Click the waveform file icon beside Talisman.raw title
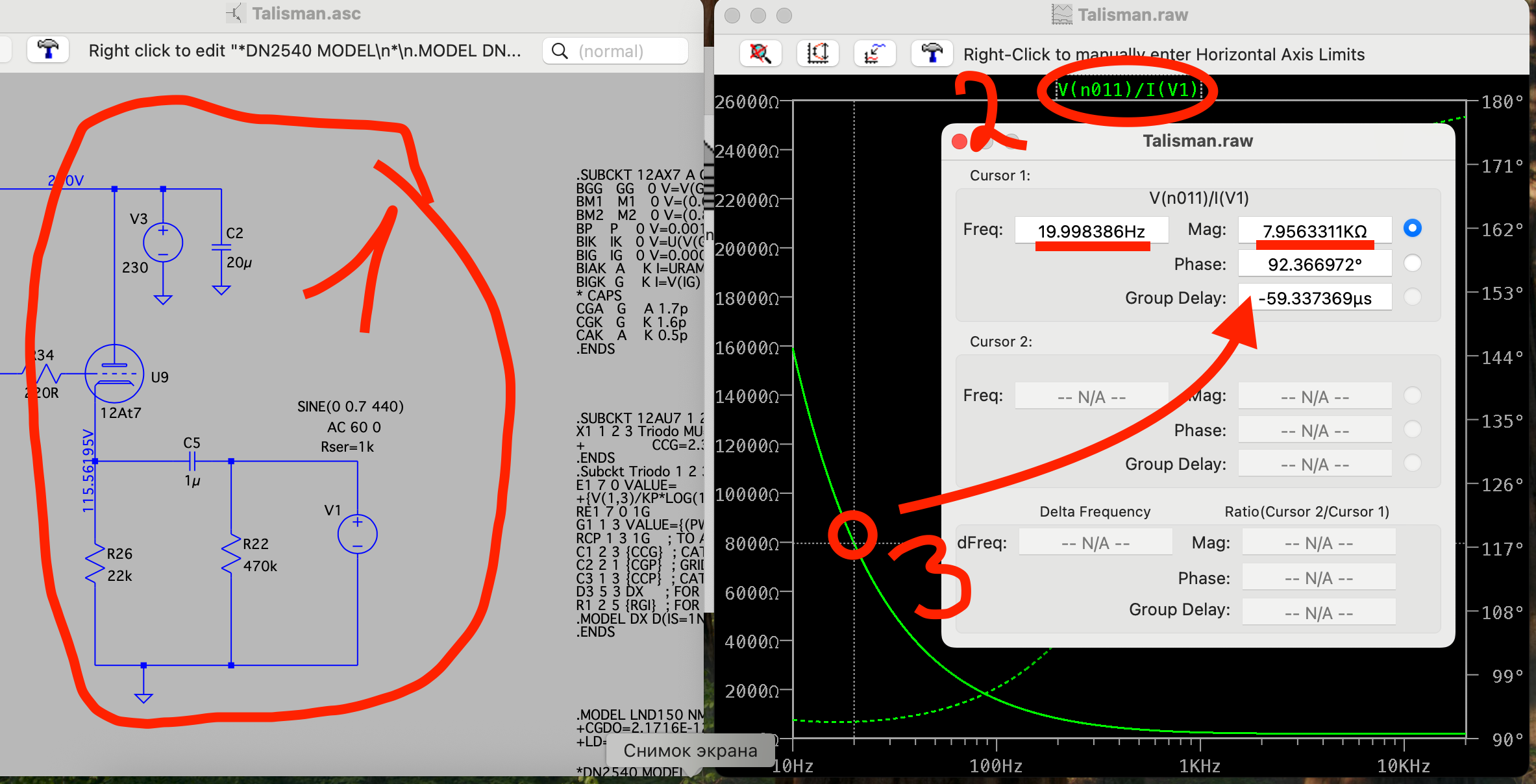This screenshot has height=784, width=1536. (x=1062, y=14)
